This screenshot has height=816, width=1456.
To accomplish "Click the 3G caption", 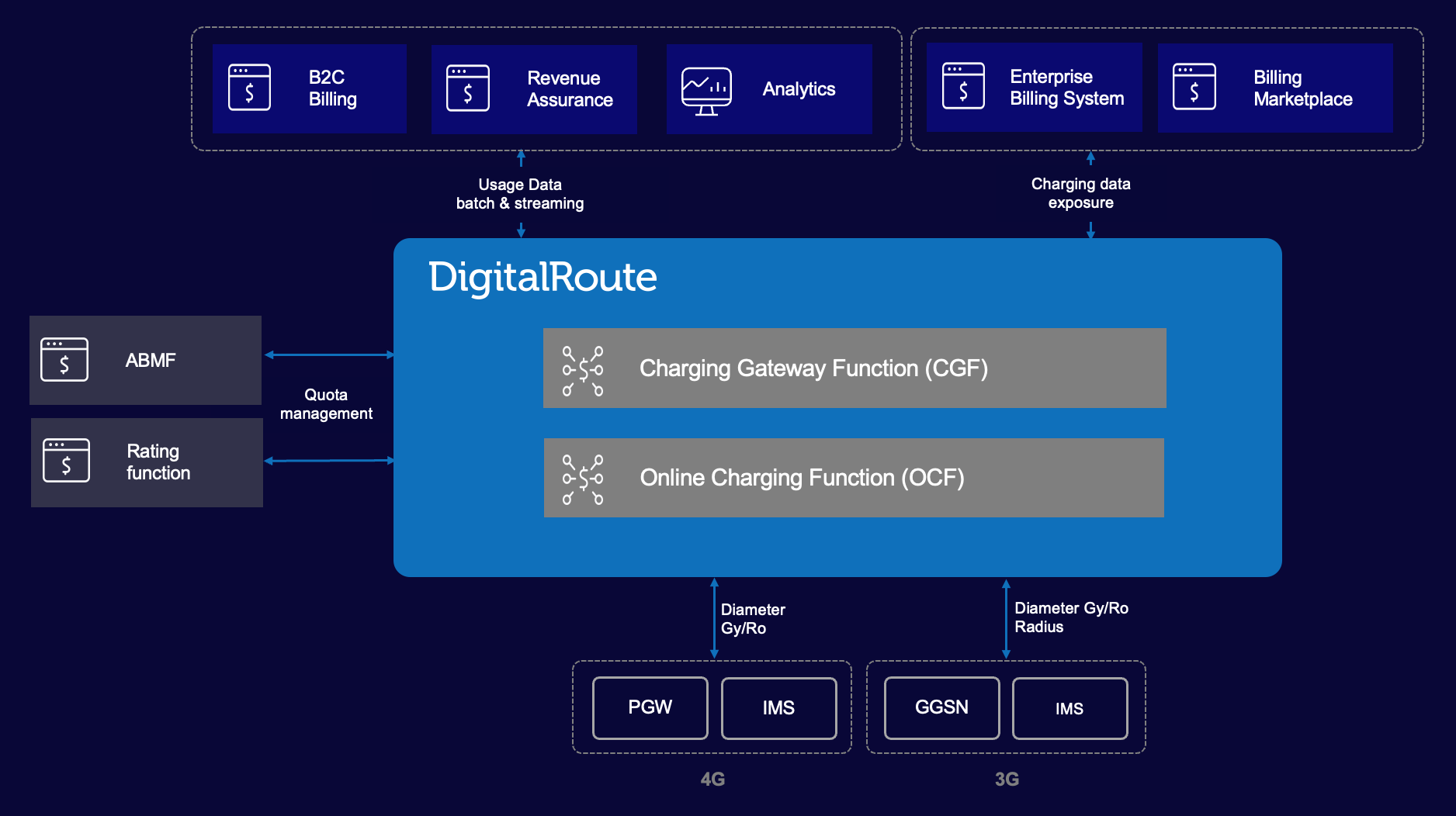I will coord(1007,780).
